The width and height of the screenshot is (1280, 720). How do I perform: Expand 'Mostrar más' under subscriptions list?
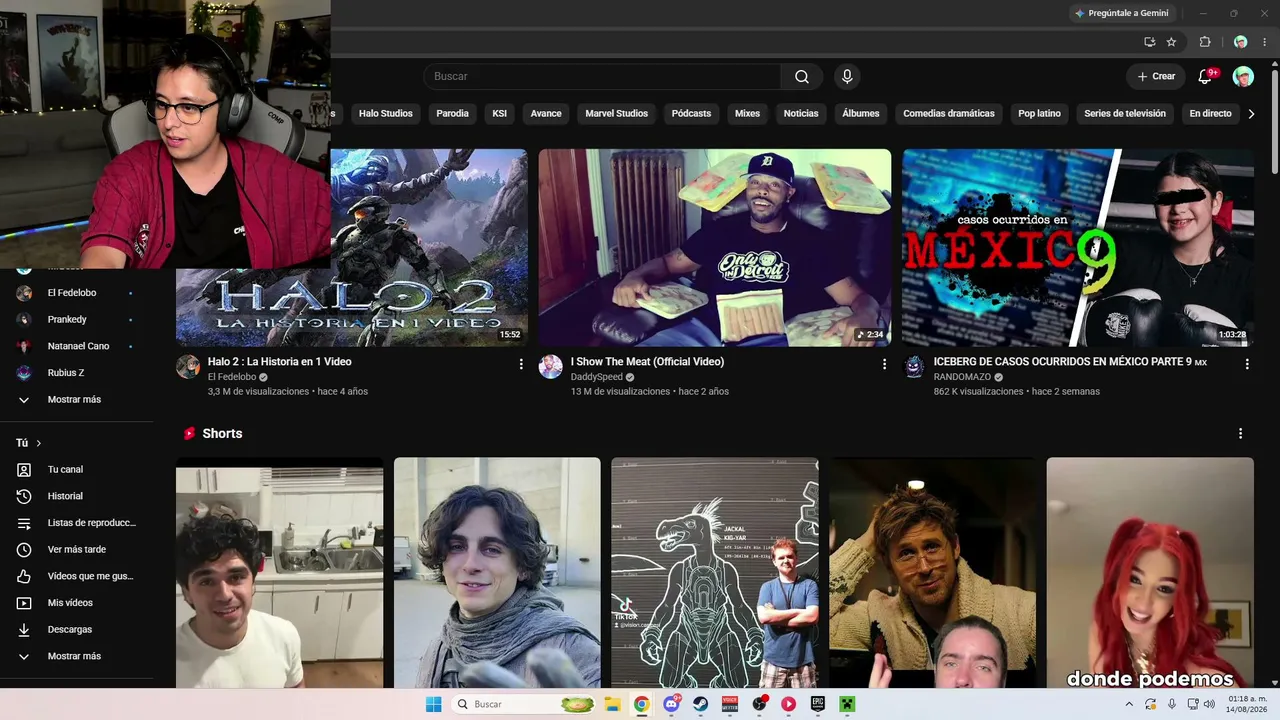(x=74, y=400)
